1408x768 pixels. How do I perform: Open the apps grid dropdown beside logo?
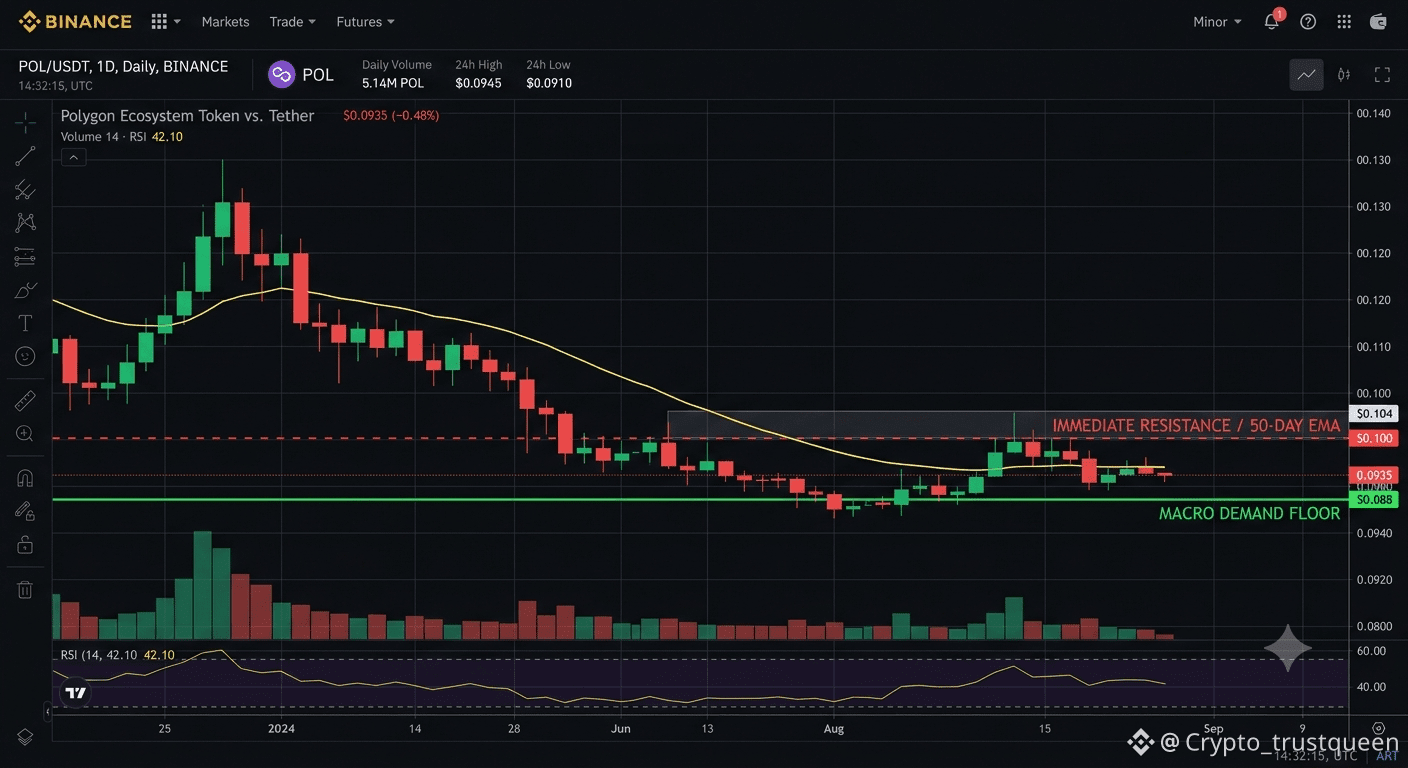(x=166, y=21)
